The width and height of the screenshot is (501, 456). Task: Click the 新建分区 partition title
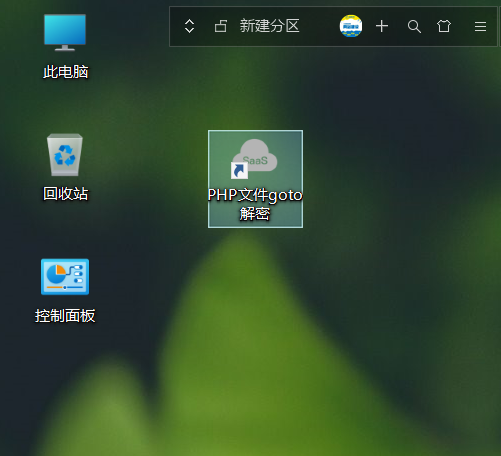269,26
